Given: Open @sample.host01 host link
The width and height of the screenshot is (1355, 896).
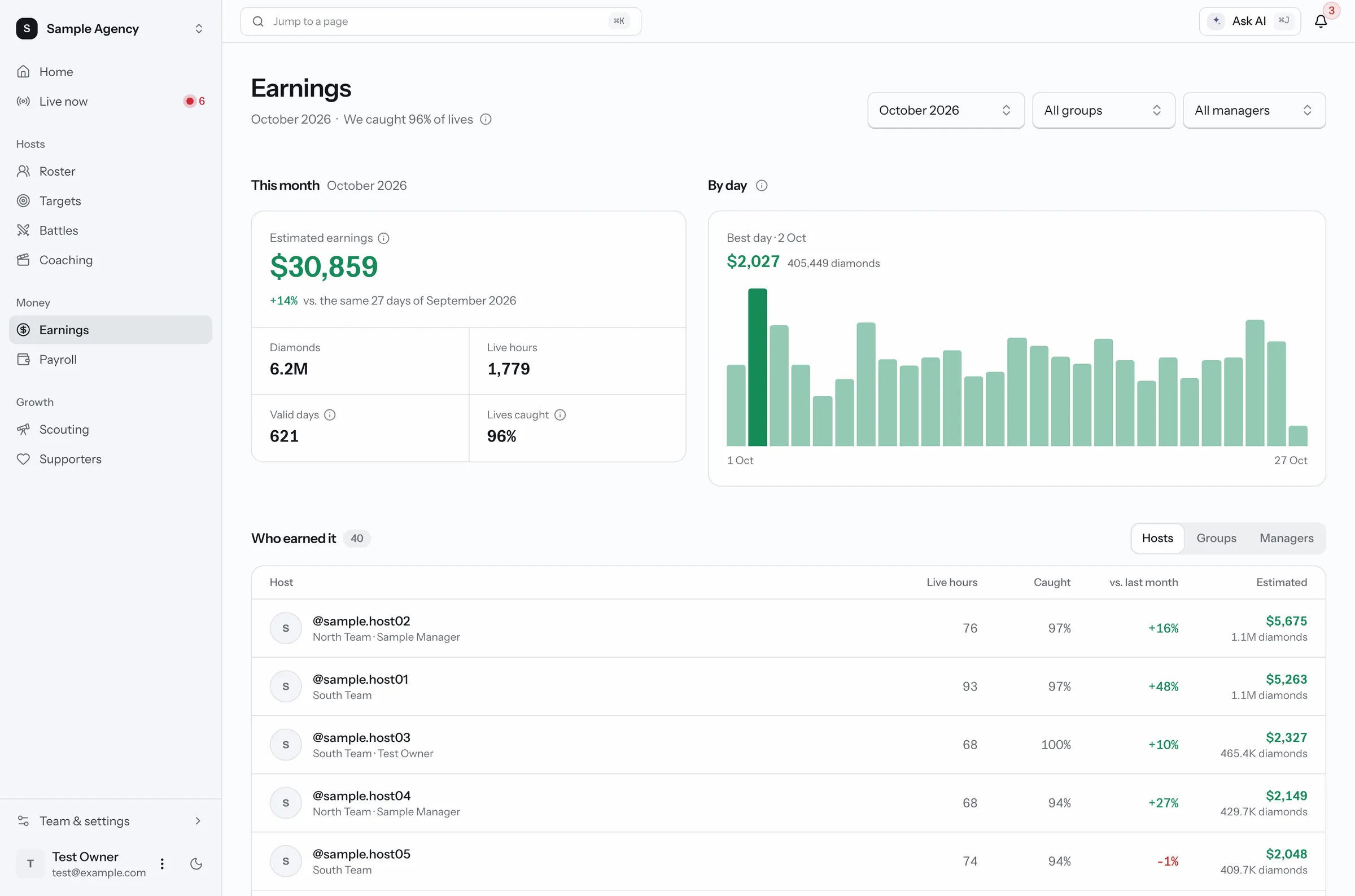Looking at the screenshot, I should 360,679.
